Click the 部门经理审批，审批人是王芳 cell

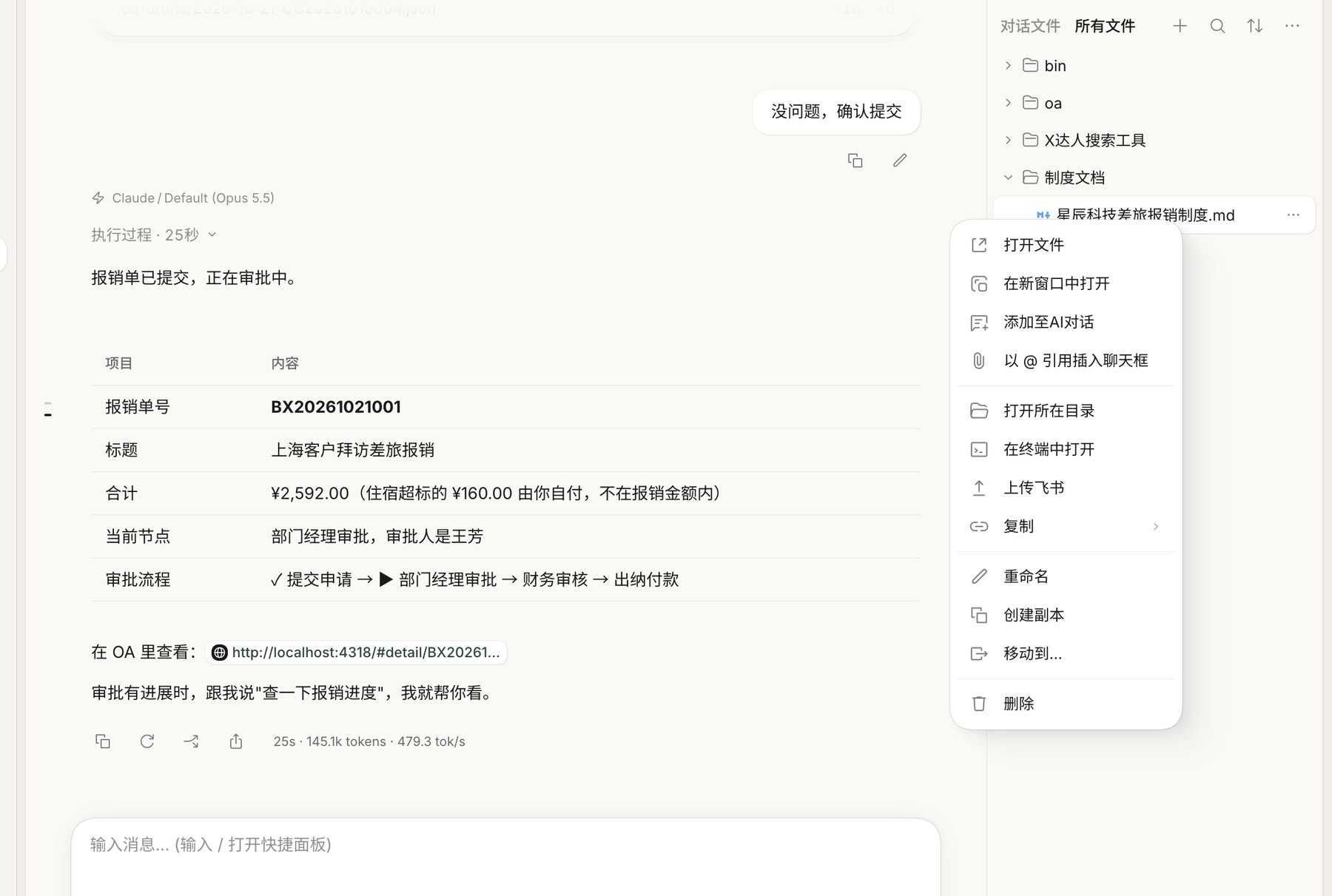click(x=377, y=536)
